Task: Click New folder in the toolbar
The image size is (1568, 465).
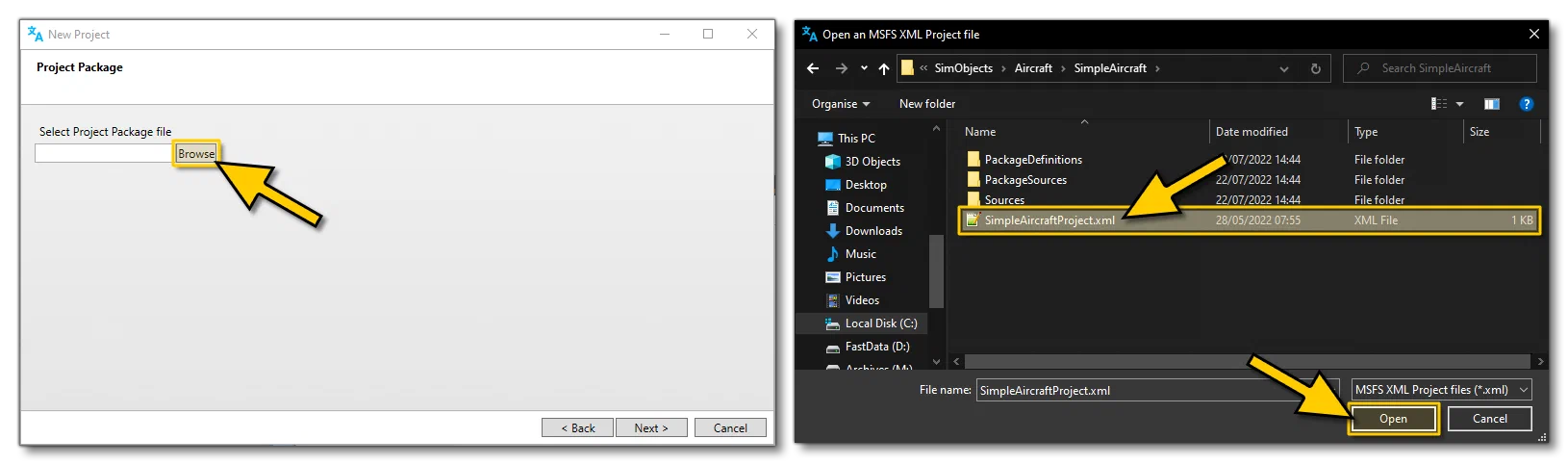Action: (927, 104)
